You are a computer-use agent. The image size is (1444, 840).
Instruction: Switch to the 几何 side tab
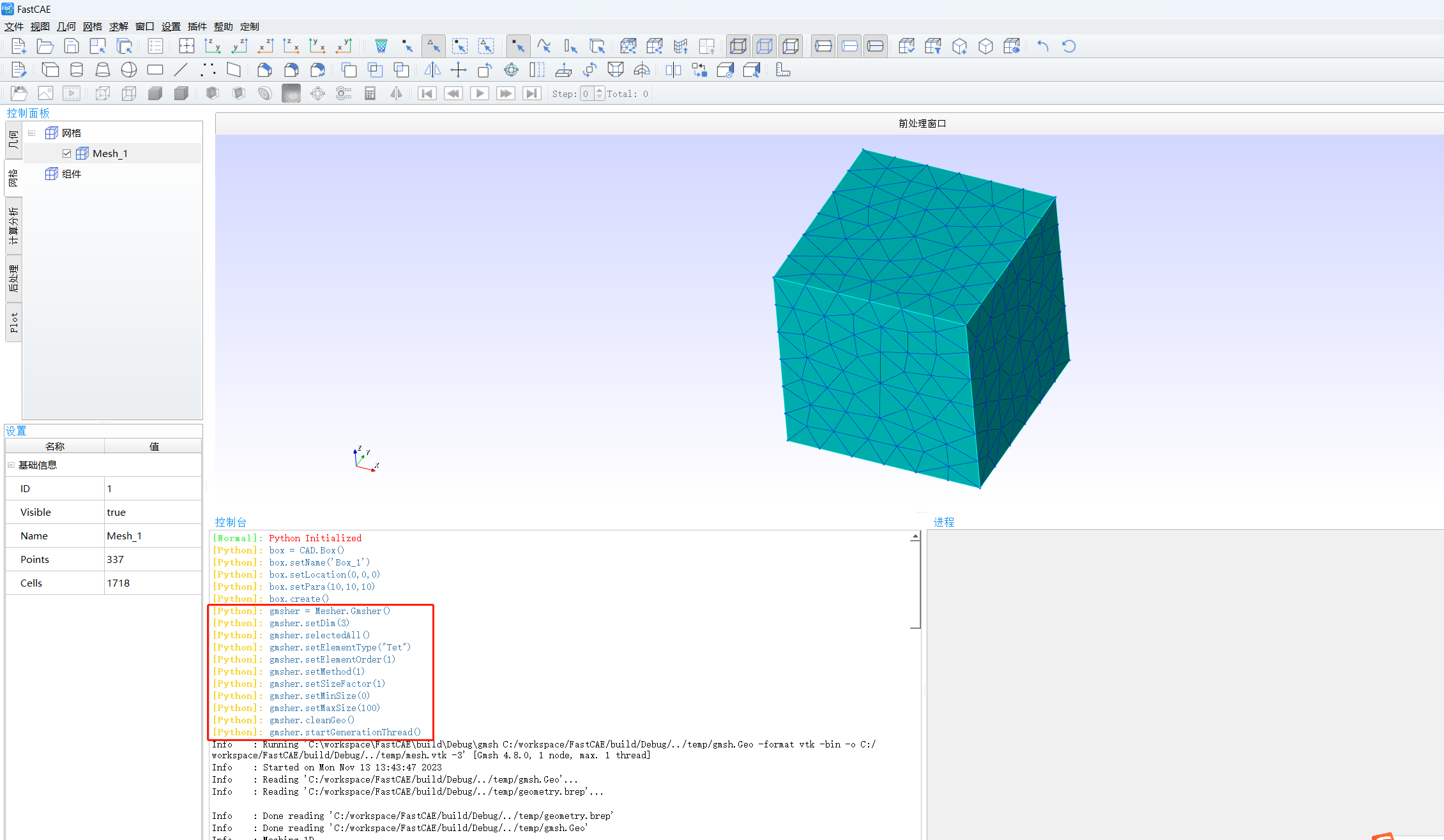[x=13, y=140]
